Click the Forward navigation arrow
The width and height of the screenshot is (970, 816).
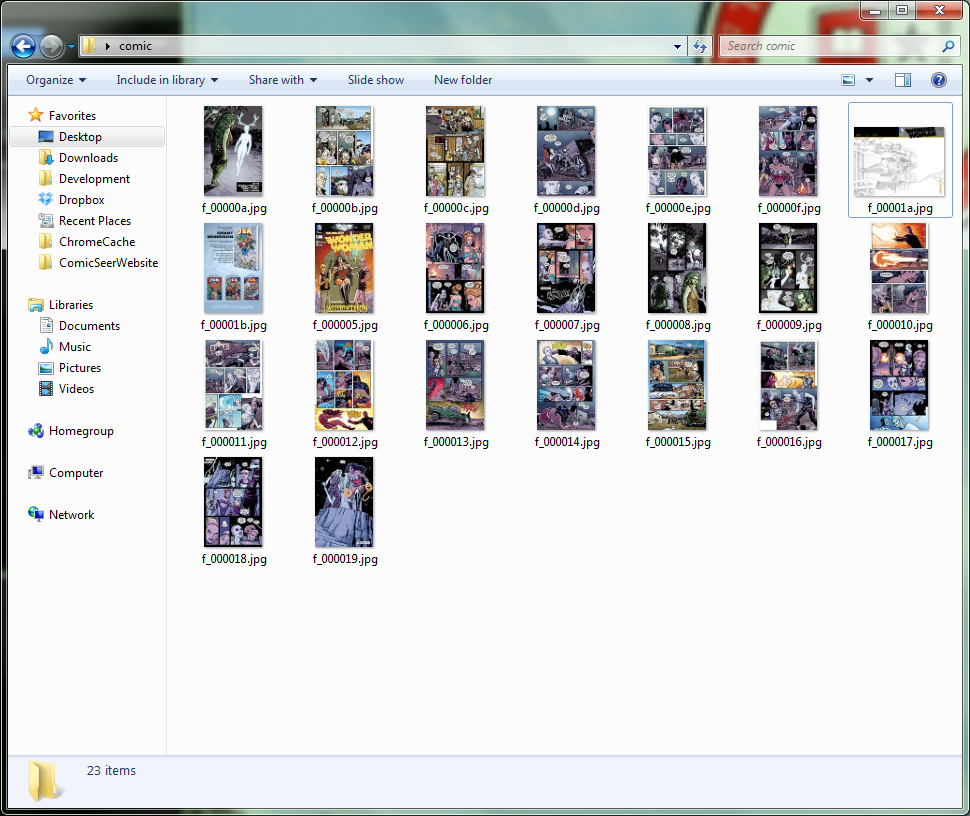point(51,46)
